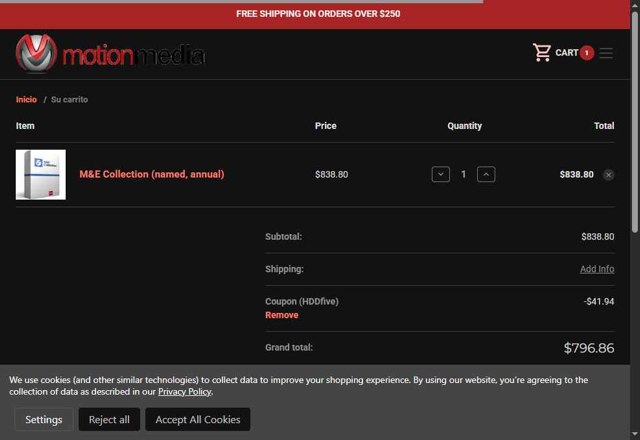Click the CART label in the header
640x440 pixels.
point(567,53)
